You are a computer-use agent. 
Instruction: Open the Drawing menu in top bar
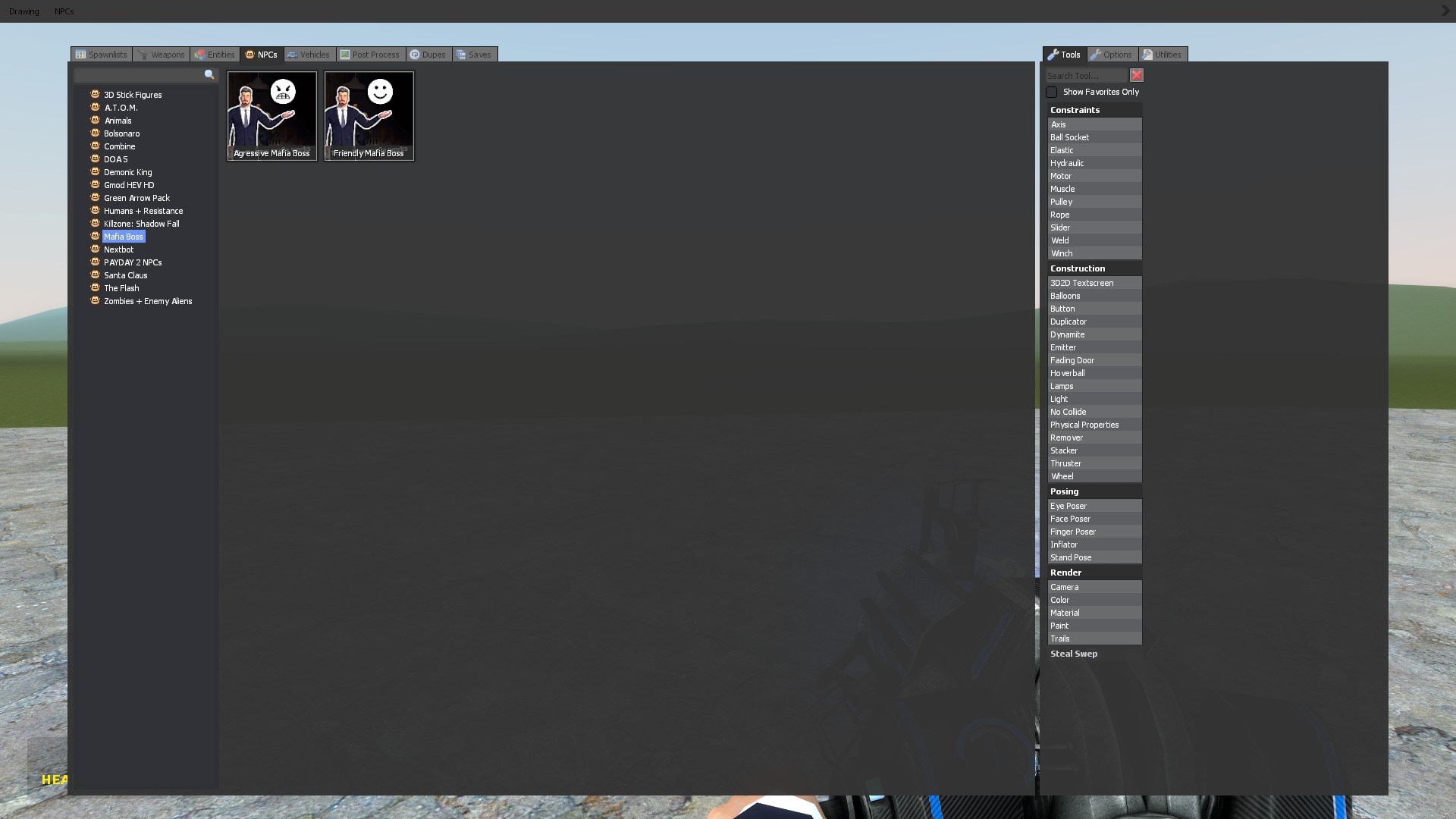coord(24,11)
